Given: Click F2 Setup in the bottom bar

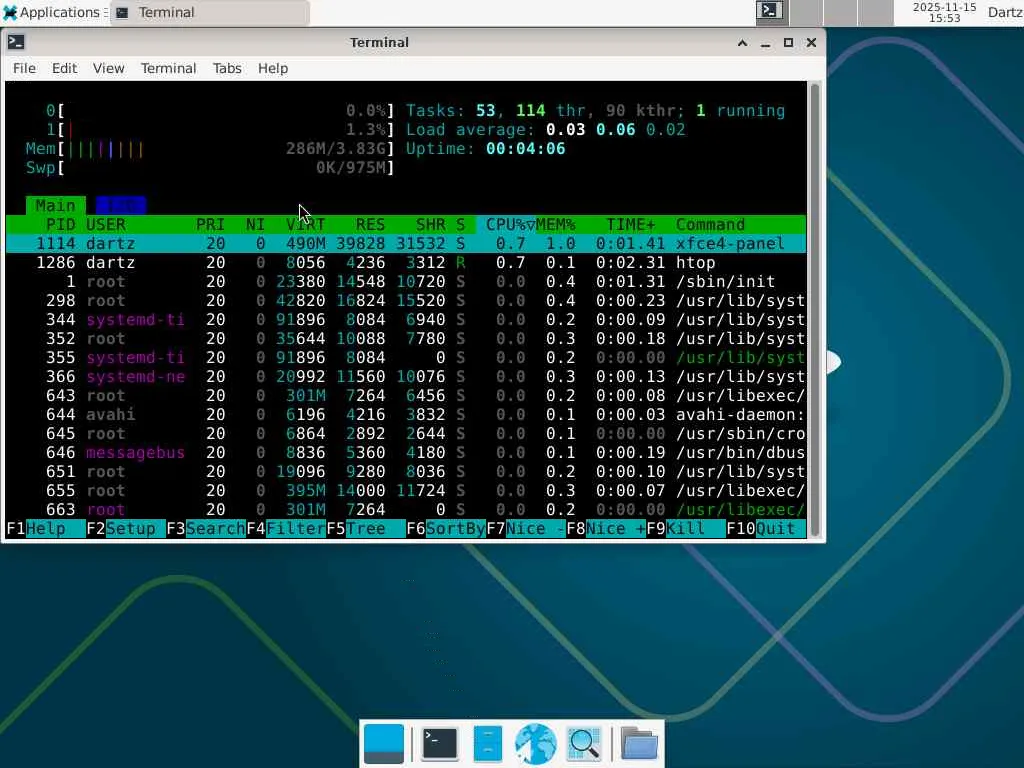Looking at the screenshot, I should tap(125, 528).
